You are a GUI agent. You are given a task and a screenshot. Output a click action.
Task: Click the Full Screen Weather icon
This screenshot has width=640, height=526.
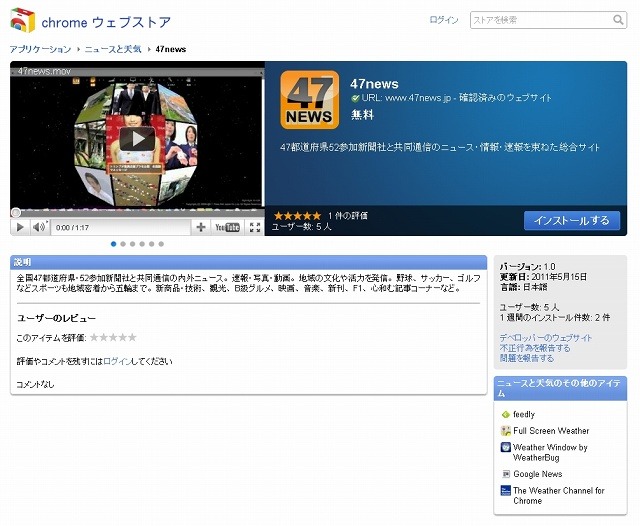click(x=506, y=431)
